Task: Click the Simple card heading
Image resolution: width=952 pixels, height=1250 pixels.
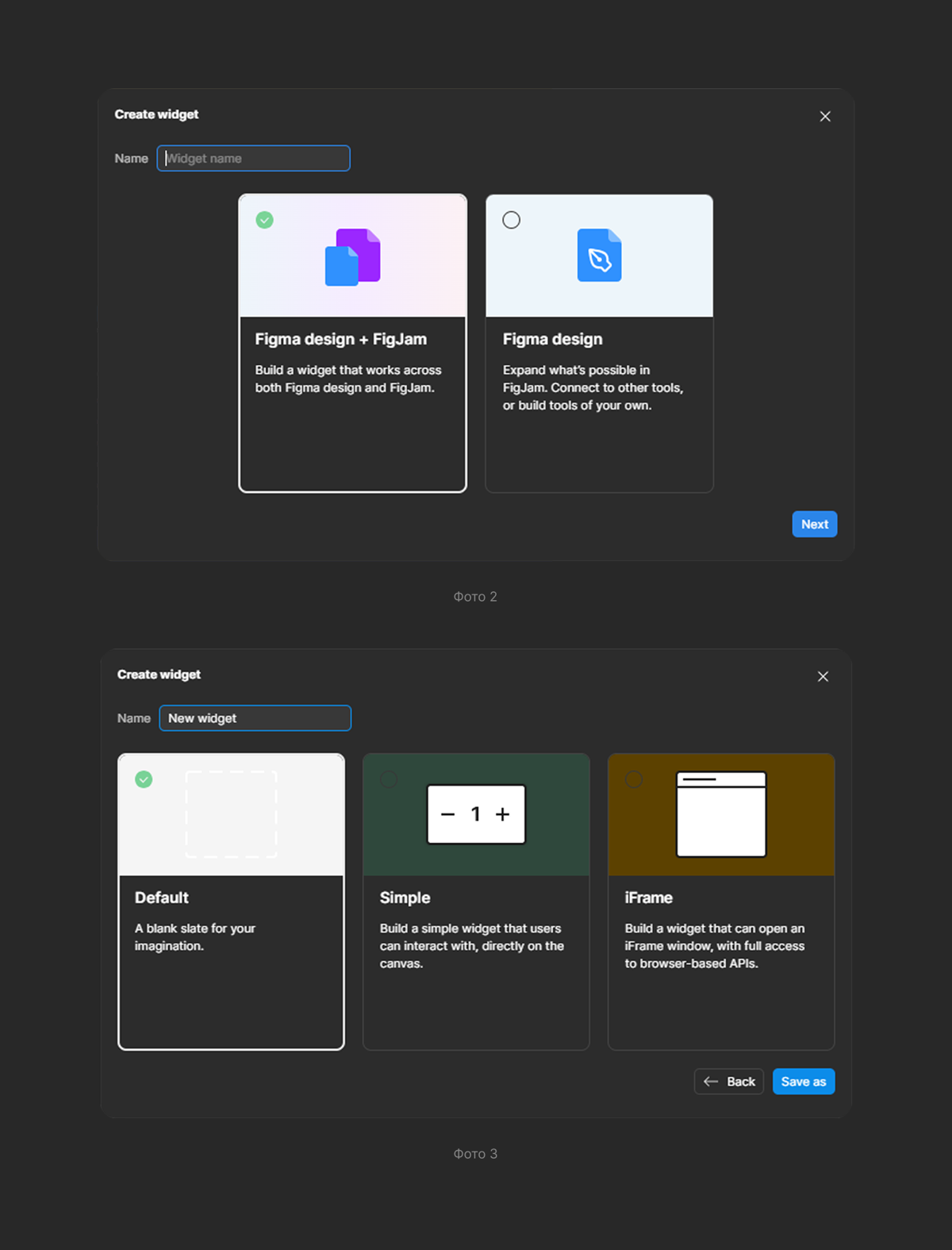Action: click(x=405, y=898)
